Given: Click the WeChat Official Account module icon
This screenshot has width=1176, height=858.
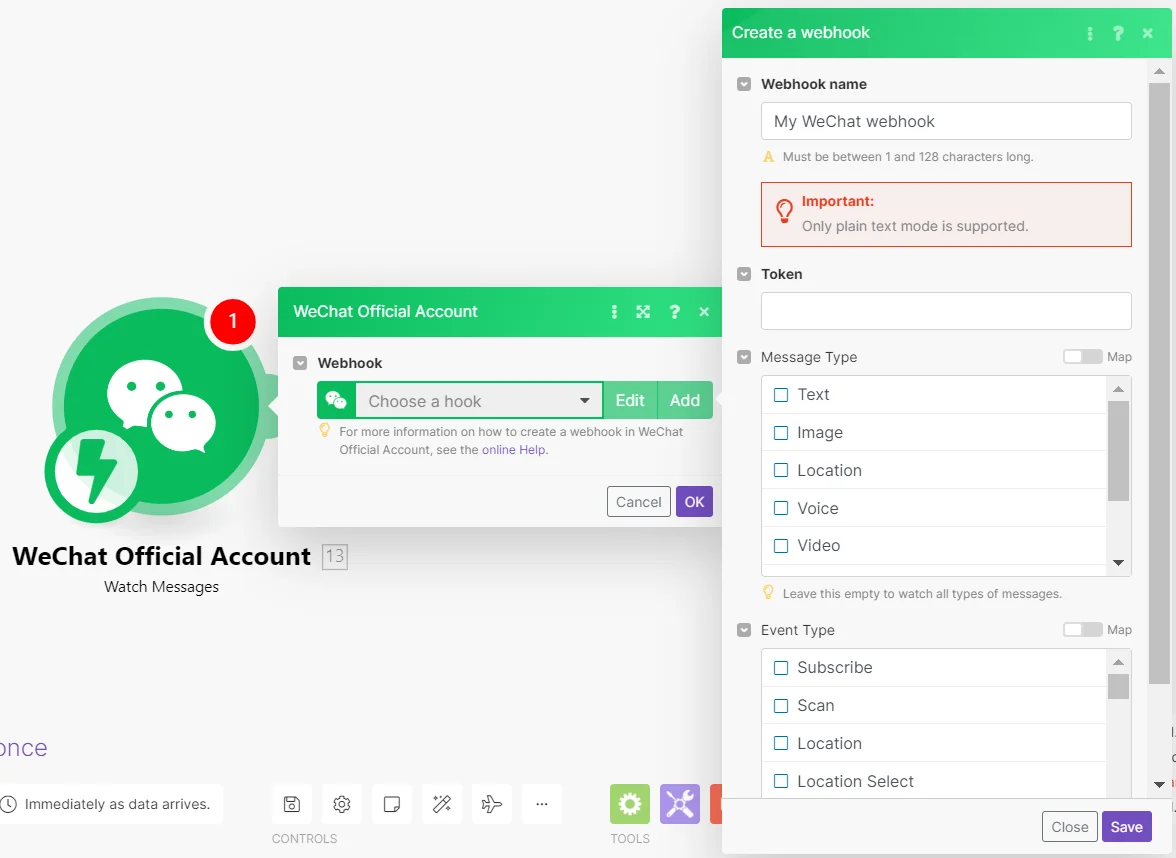Looking at the screenshot, I should [x=160, y=406].
